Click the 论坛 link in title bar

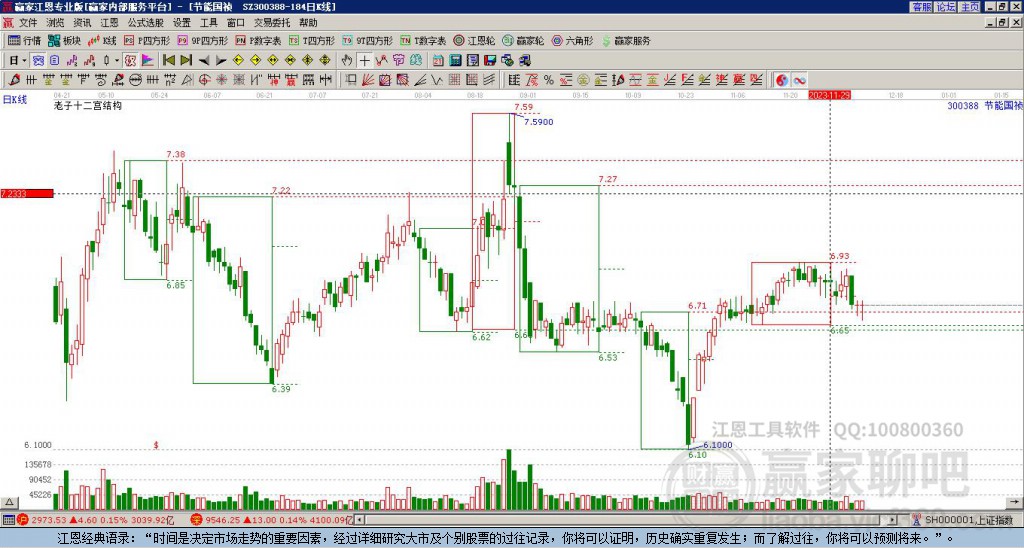(x=945, y=7)
